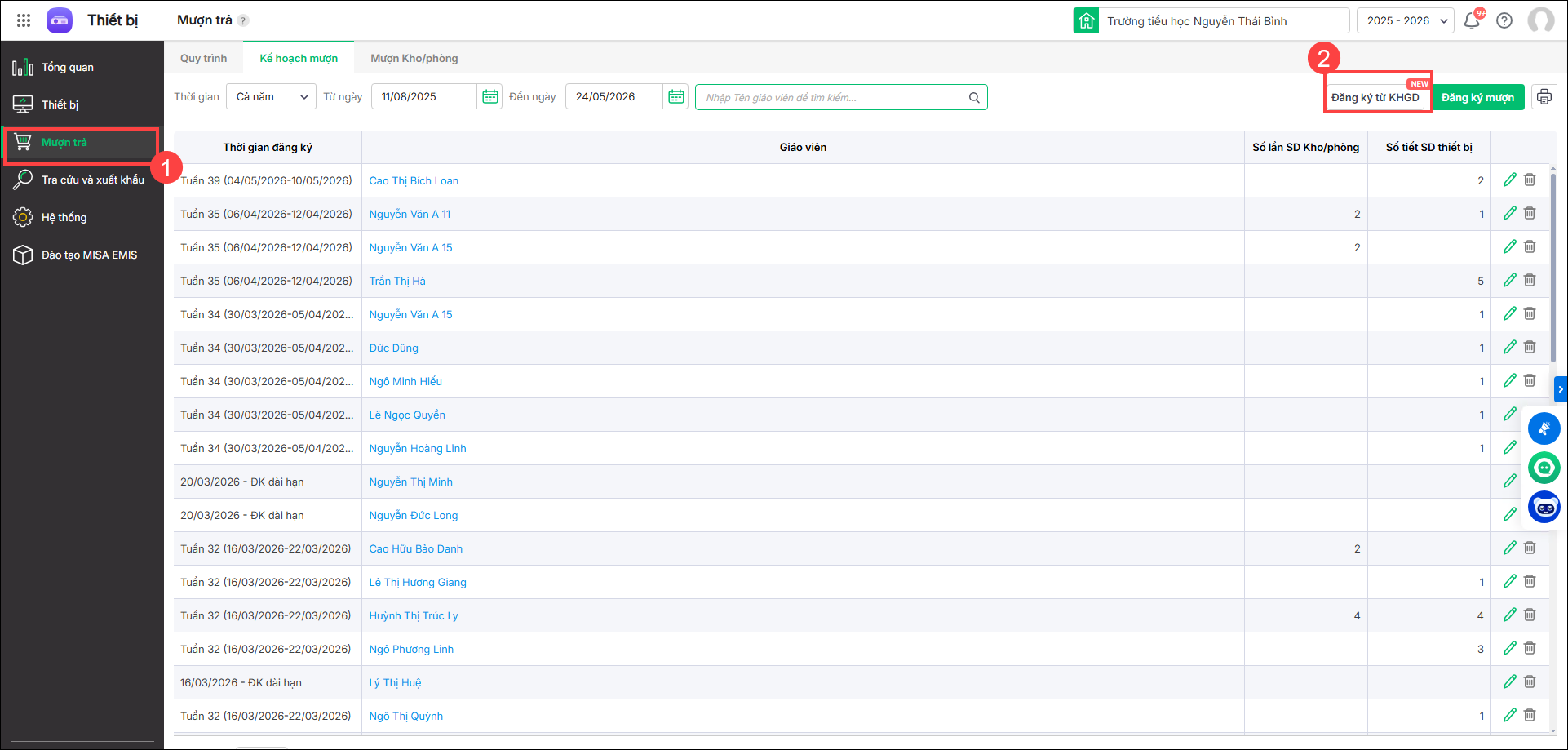Click the 'Đăng ký từ KHGD' button

pos(1375,98)
